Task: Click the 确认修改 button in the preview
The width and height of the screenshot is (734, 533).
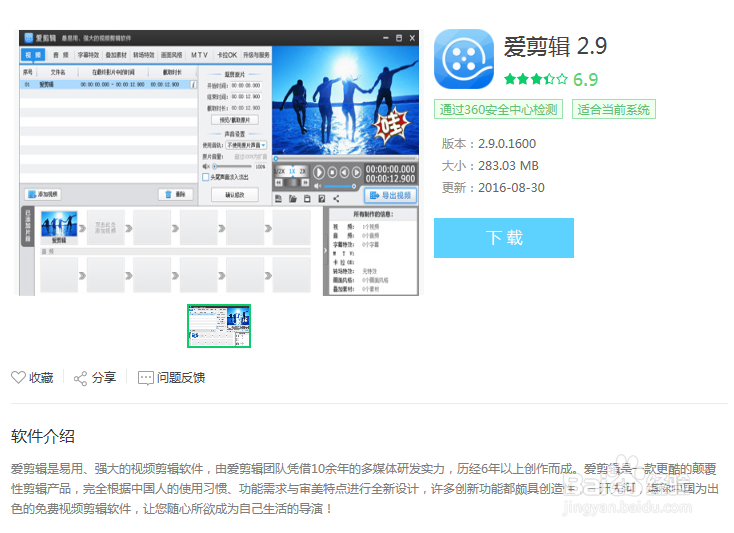Action: coord(235,195)
